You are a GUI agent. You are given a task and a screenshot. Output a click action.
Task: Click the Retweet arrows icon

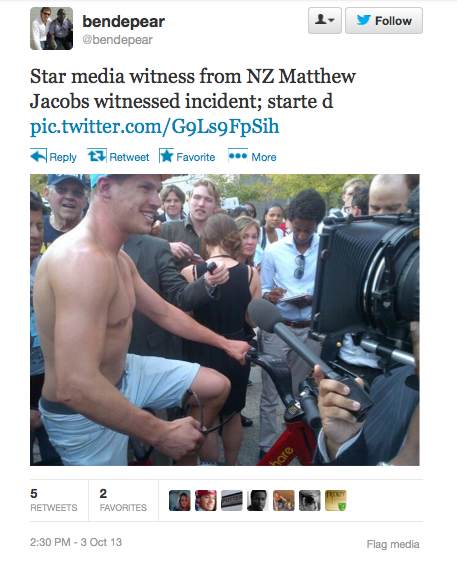click(97, 156)
